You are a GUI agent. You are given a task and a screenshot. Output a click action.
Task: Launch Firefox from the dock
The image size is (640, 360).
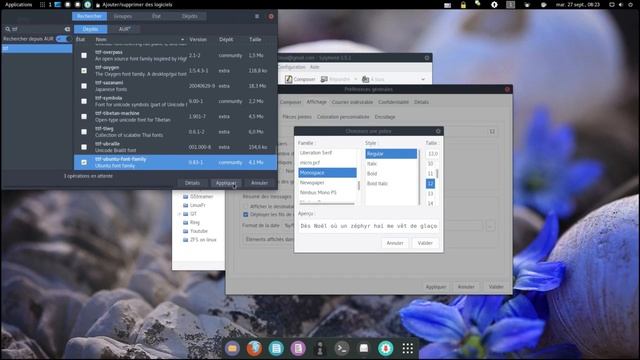254,348
